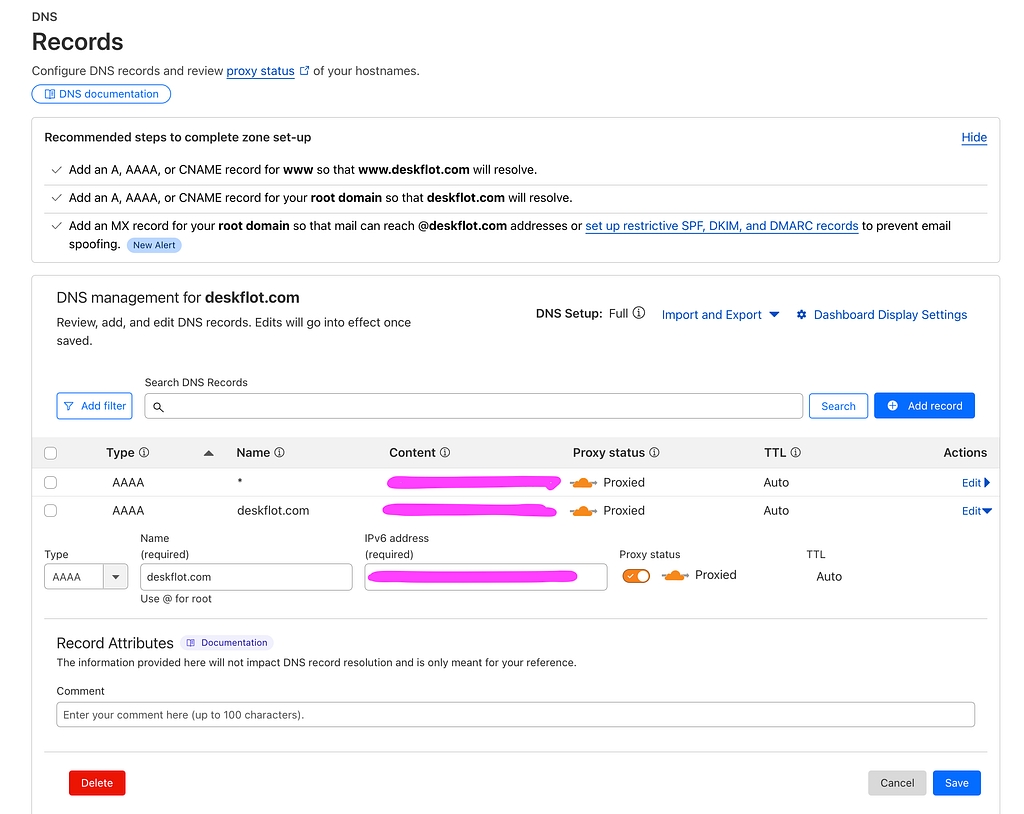The height and width of the screenshot is (814, 1024).
Task: Hide the recommended steps panel
Action: (974, 137)
